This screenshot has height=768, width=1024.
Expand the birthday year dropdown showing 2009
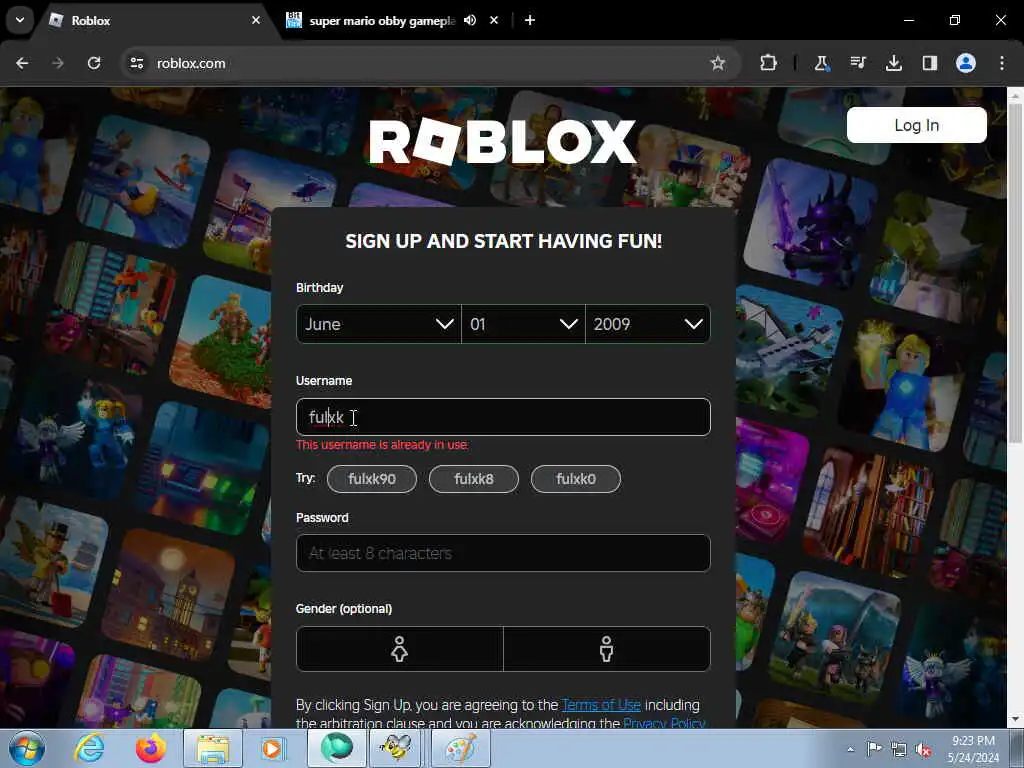tap(648, 324)
